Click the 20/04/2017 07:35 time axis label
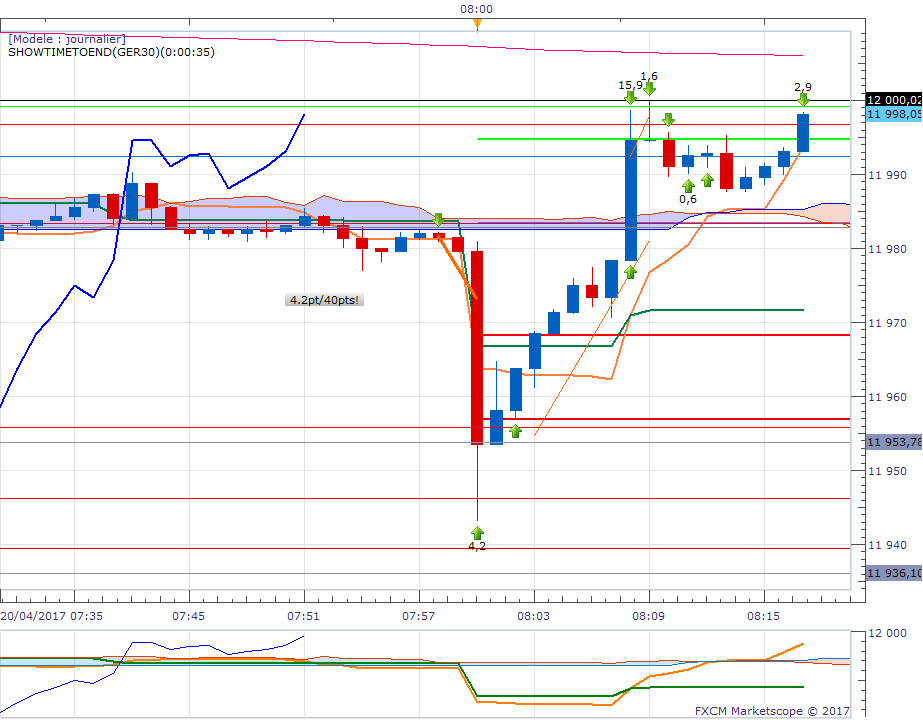Viewport: 923px width, 720px height. (52, 616)
